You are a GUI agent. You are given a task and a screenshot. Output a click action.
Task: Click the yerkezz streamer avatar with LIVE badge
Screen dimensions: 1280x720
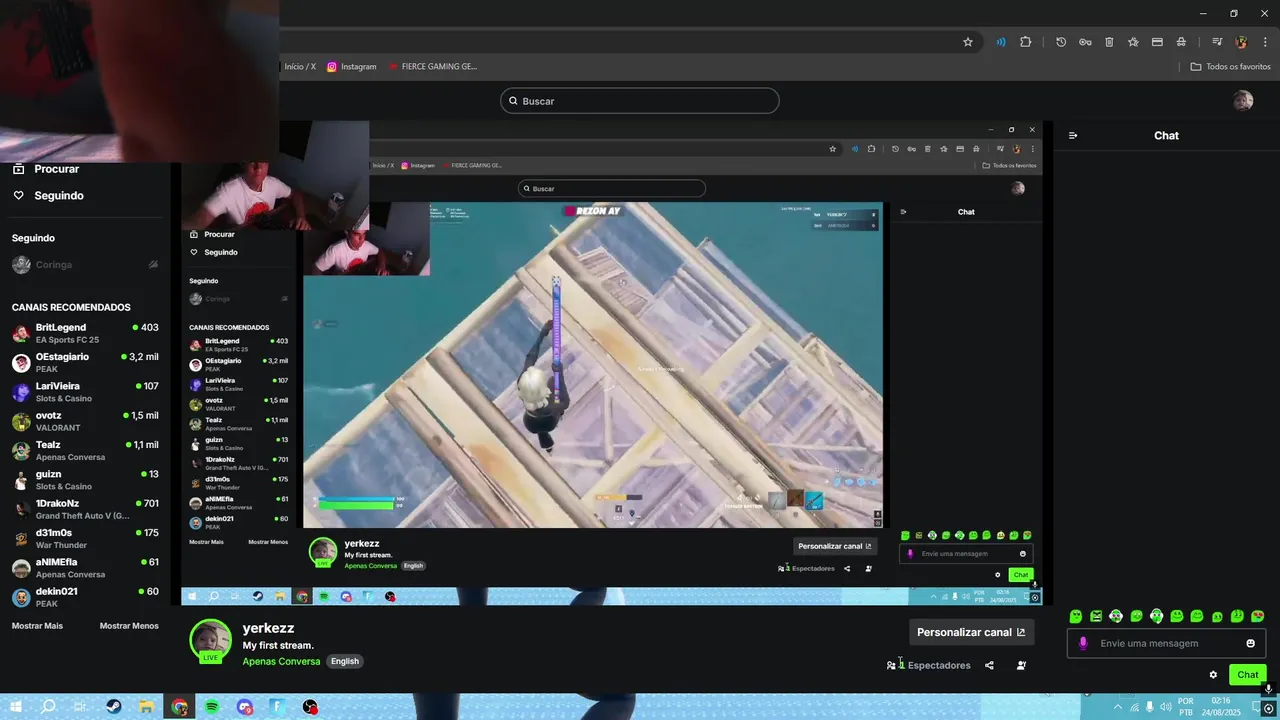(210, 641)
